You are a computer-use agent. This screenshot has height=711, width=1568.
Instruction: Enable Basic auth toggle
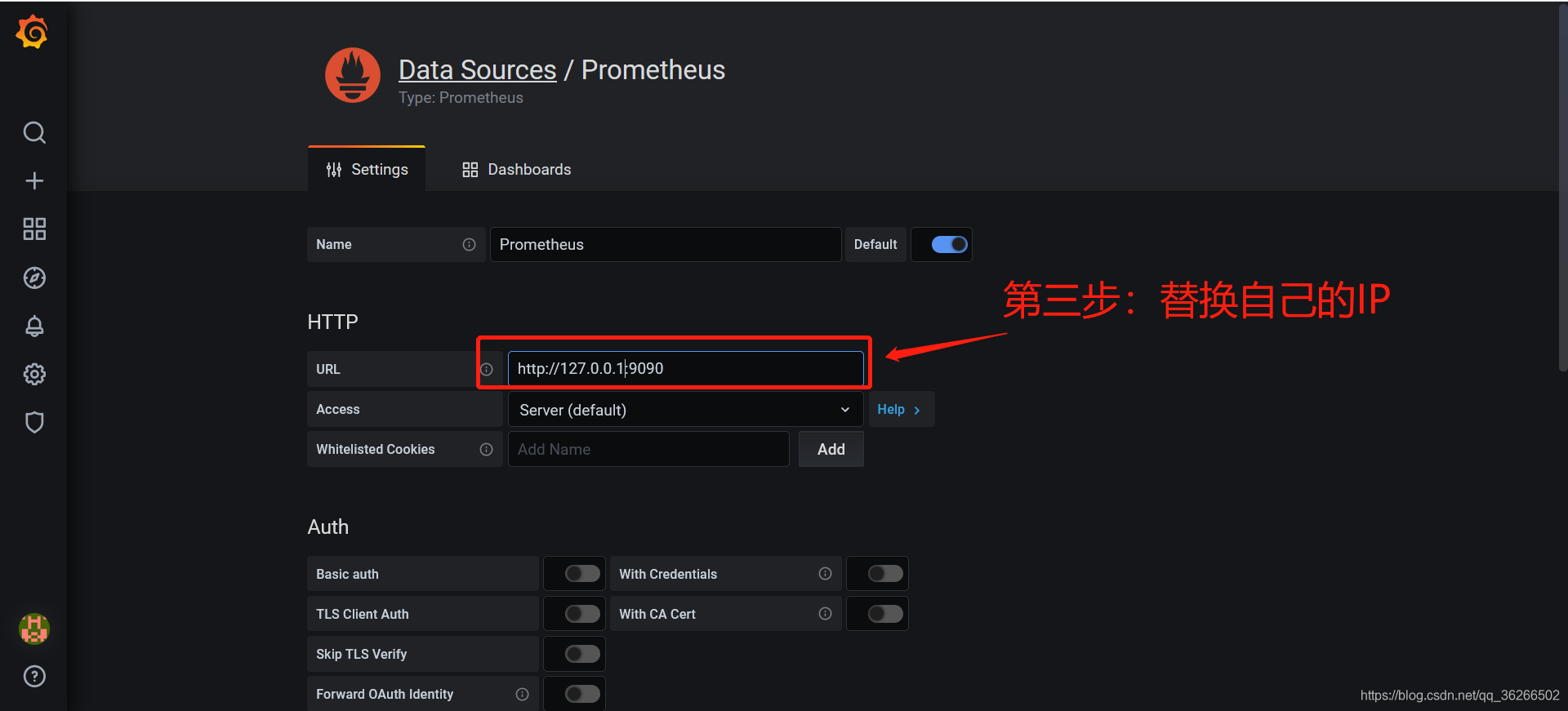pos(582,574)
